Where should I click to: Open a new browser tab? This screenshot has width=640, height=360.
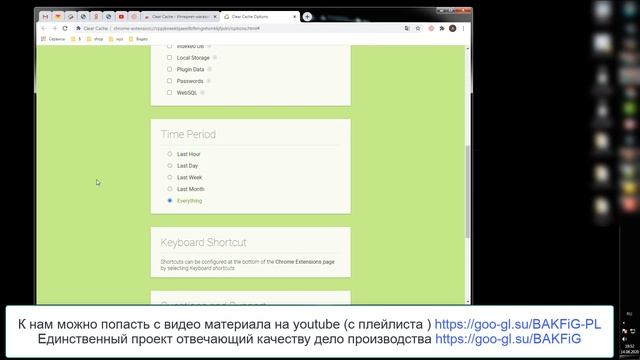307,17
